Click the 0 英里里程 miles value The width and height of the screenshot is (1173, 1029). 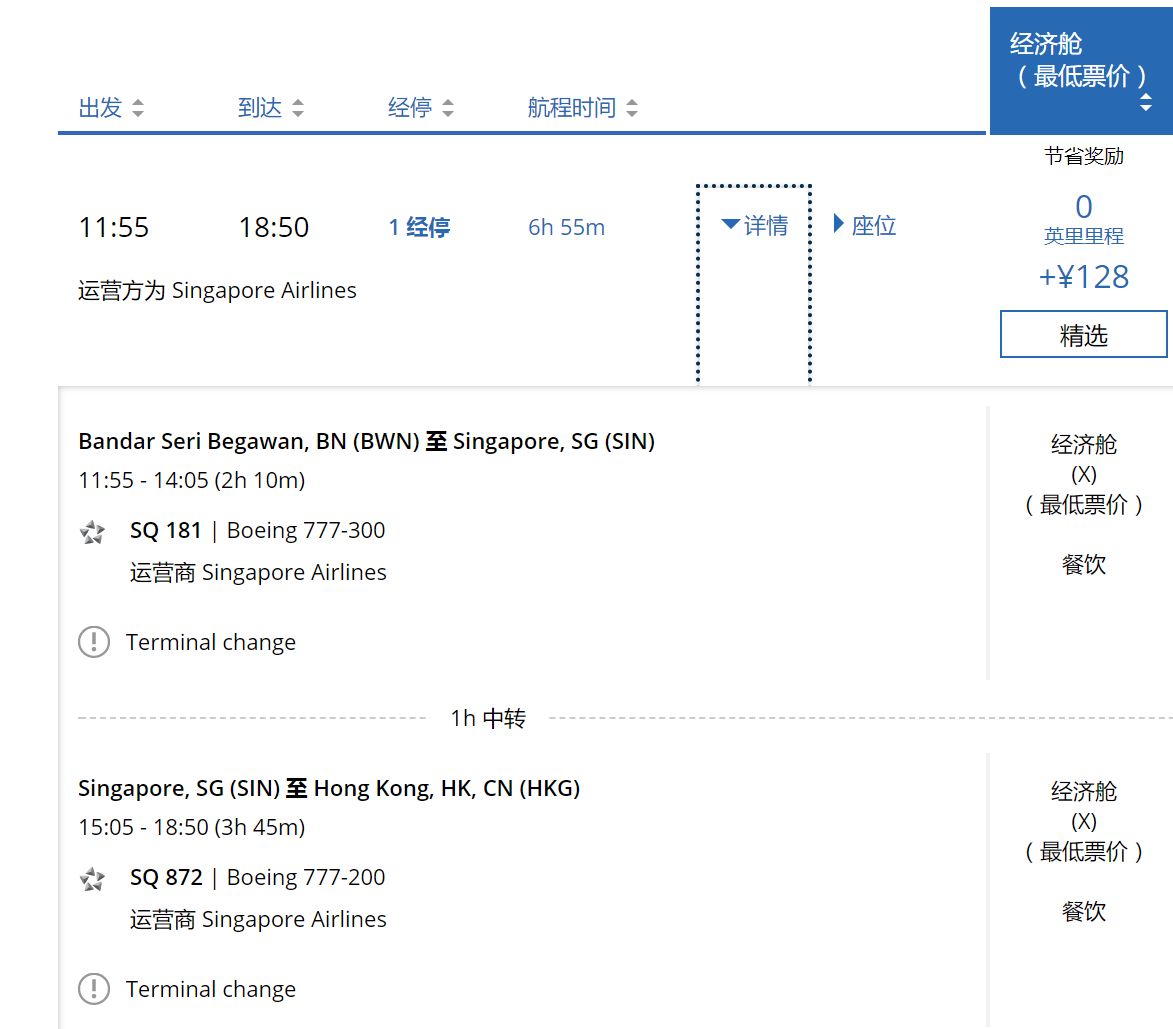1083,218
